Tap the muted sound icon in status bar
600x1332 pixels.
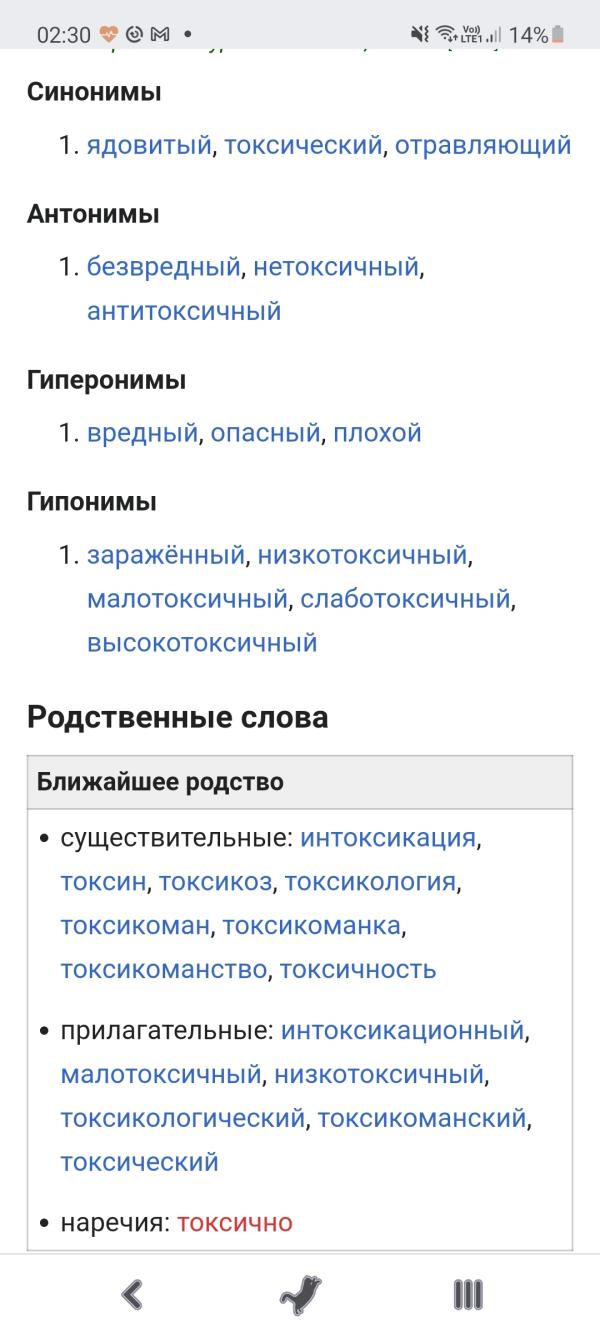click(x=419, y=29)
